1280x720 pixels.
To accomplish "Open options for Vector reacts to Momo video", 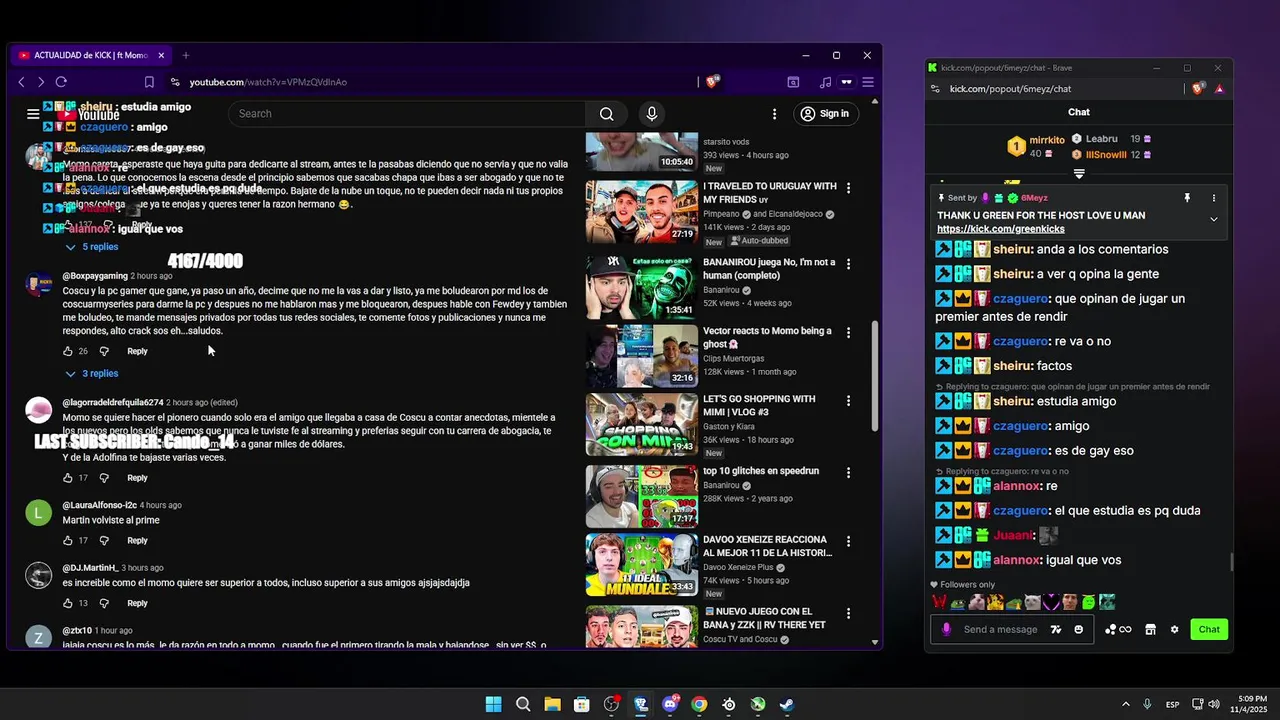I will [x=849, y=332].
